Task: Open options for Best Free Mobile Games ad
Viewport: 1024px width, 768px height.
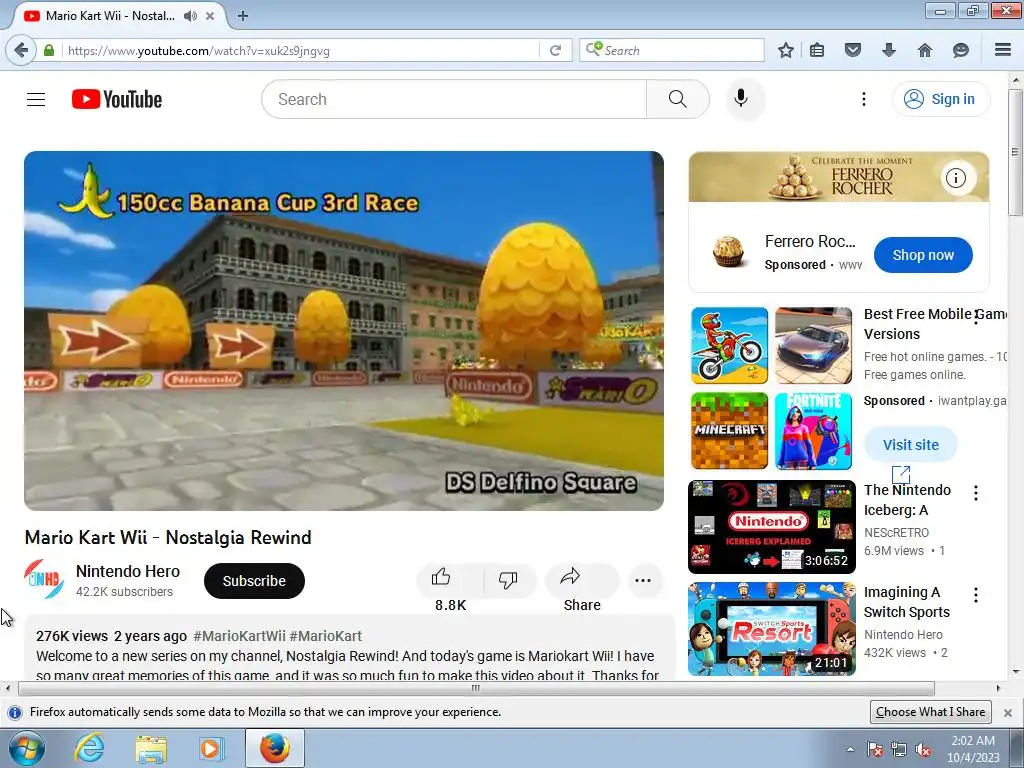Action: point(976,317)
